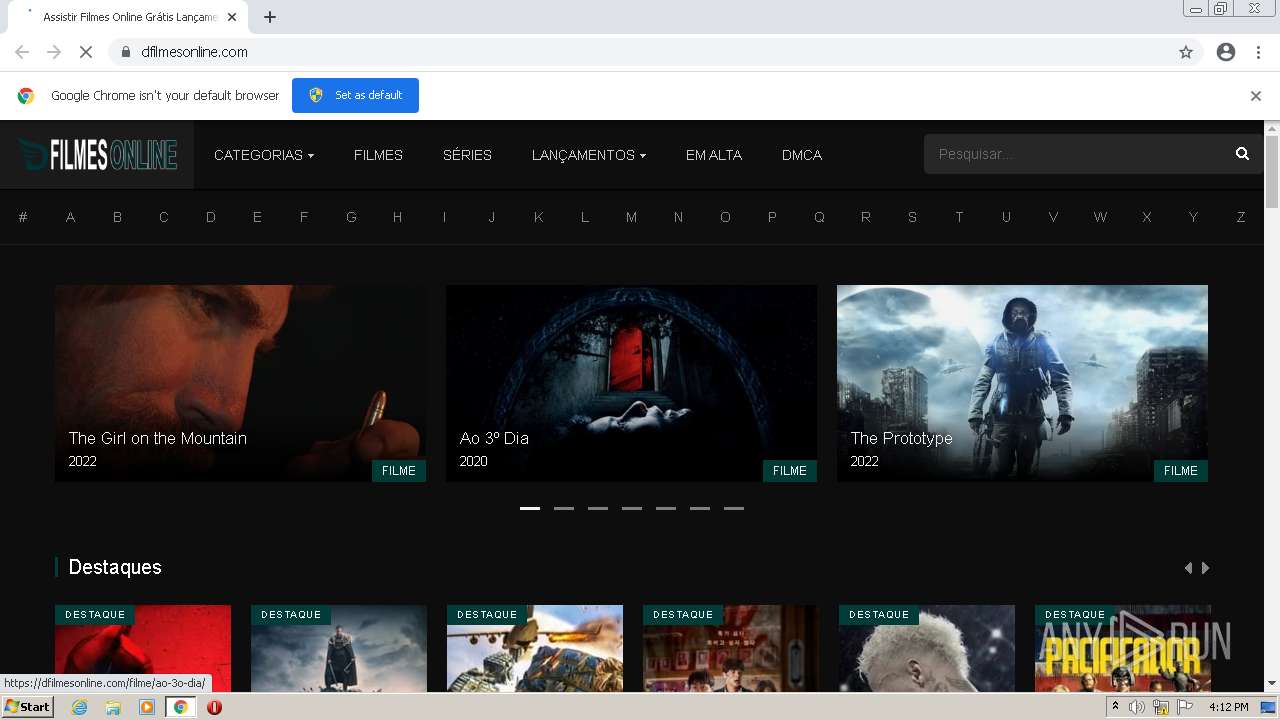
Task: Open the Pacificador Destaque poster
Action: (1123, 648)
